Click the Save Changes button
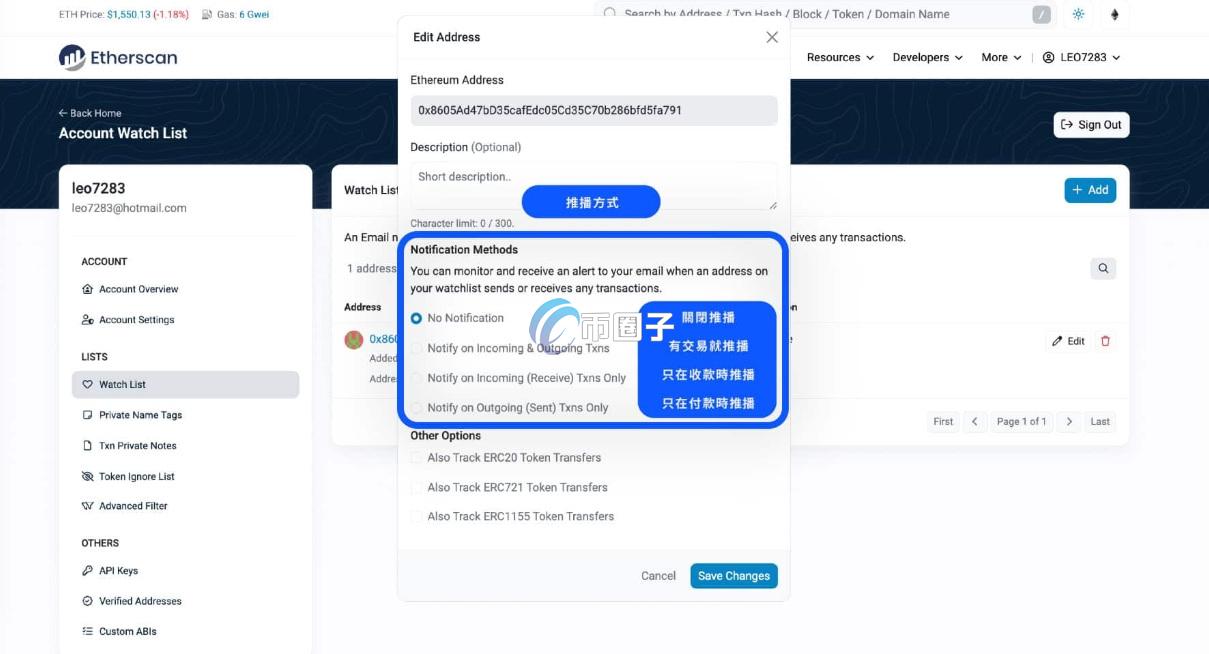The width and height of the screenshot is (1209, 654). pyautogui.click(x=734, y=575)
